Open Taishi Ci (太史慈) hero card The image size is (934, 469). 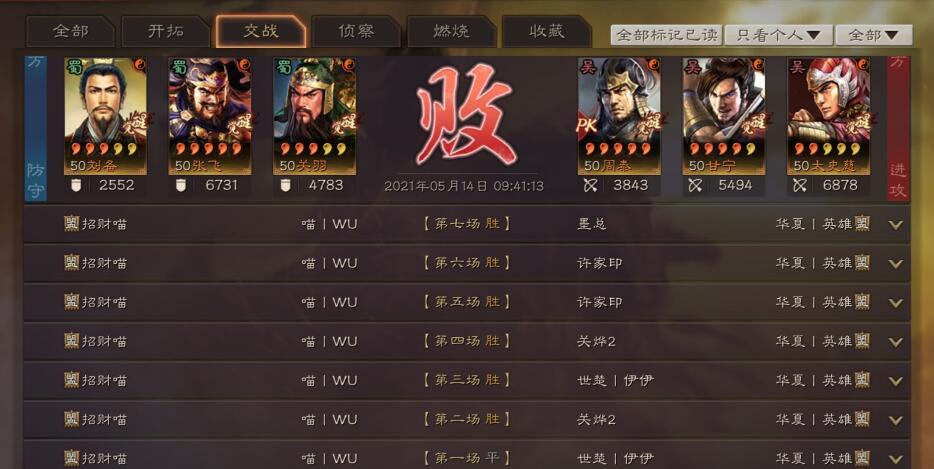[x=829, y=116]
